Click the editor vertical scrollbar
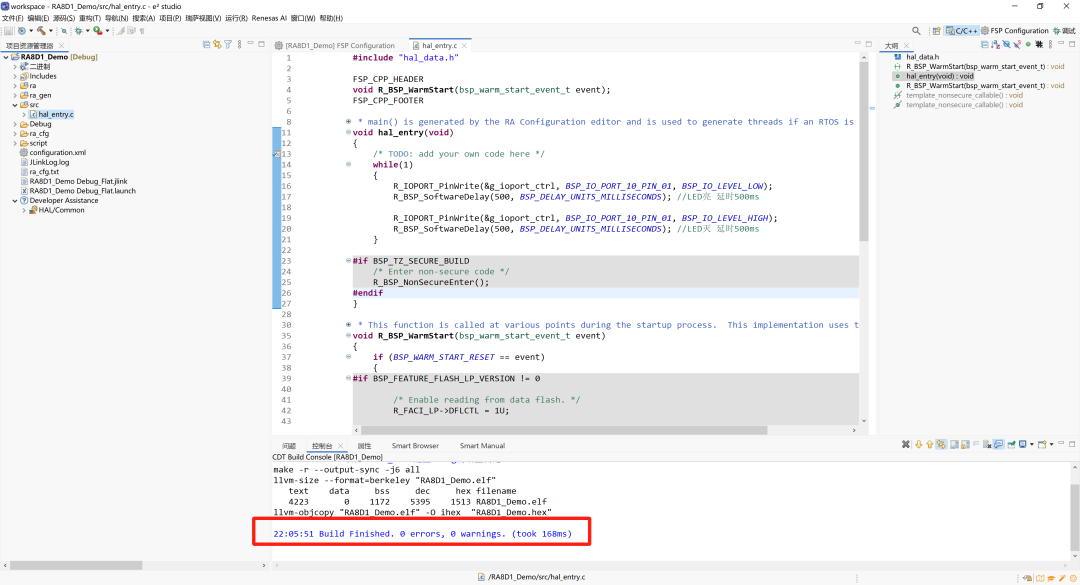 [864, 152]
